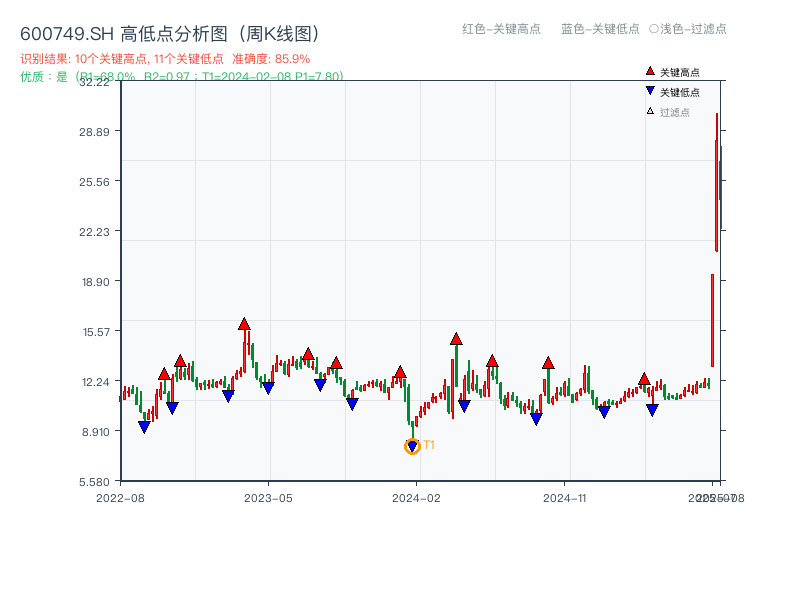The image size is (800, 600).
Task: Toggle the 关键低点 entry in the chart legend
Action: pyautogui.click(x=672, y=92)
